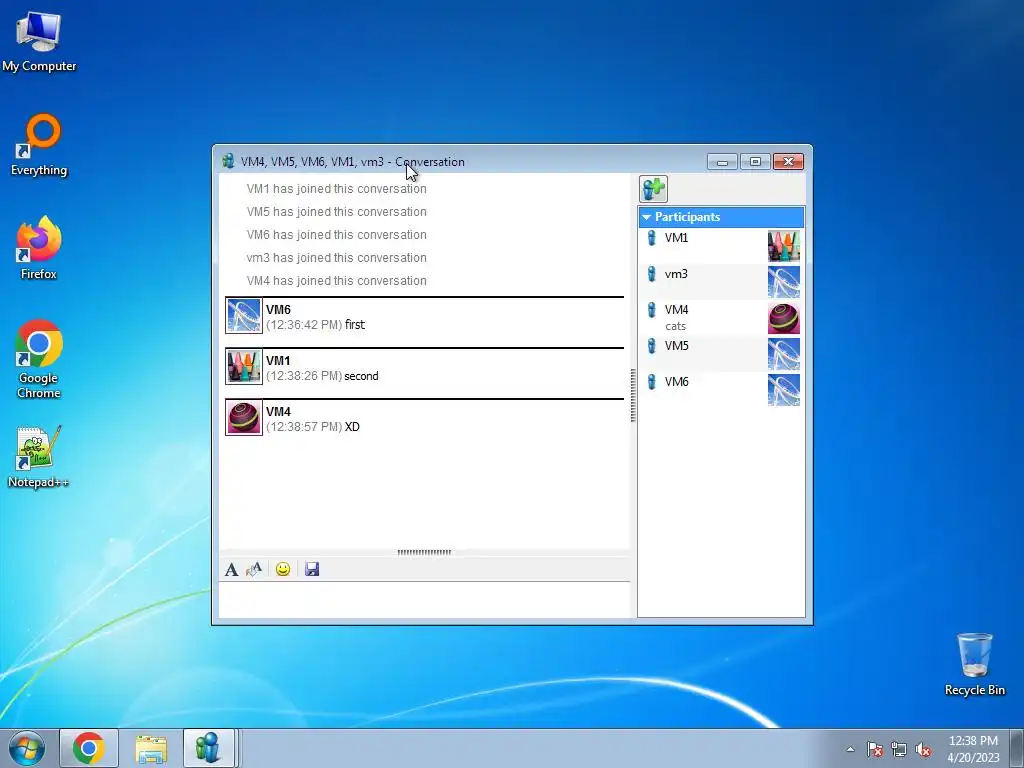Viewport: 1024px width, 768px height.
Task: Show hidden system tray icons
Action: tap(850, 749)
